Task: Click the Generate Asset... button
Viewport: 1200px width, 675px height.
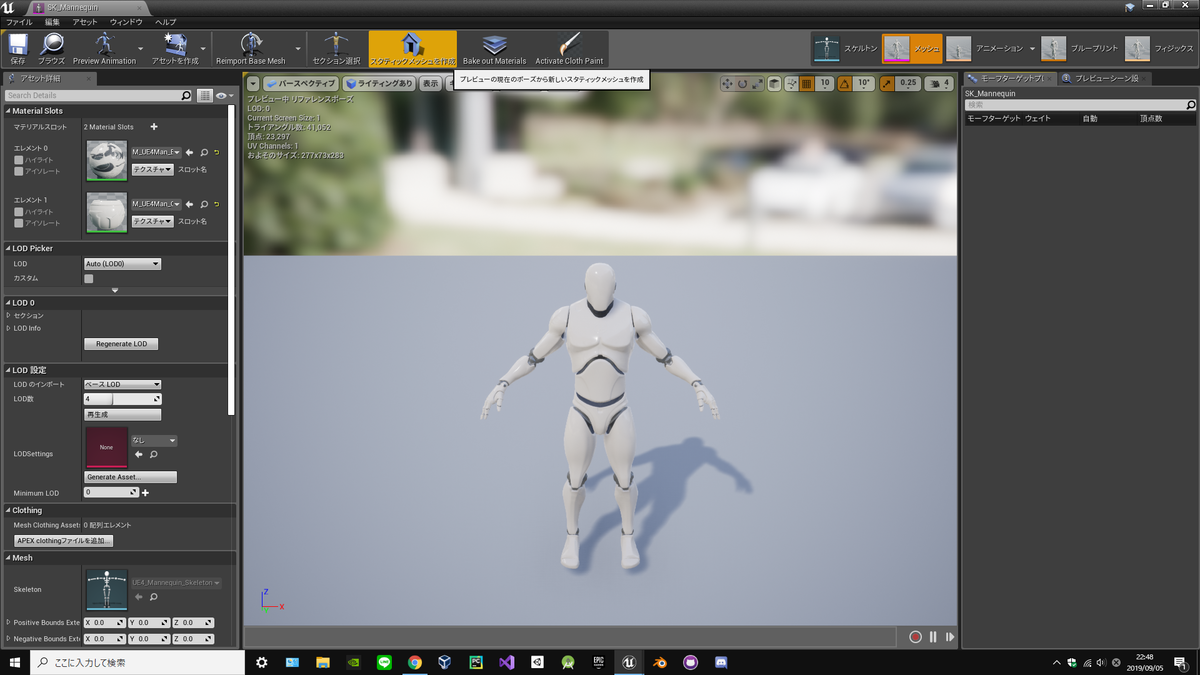Action: [x=130, y=477]
